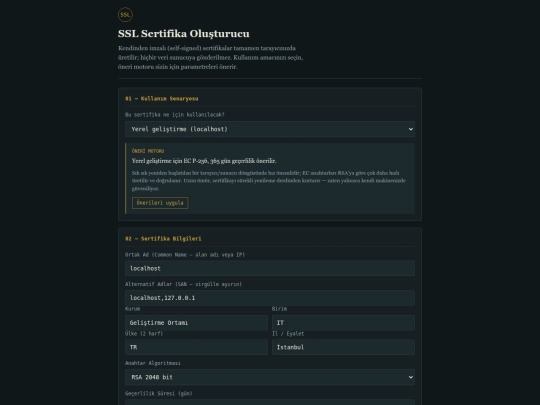Open the 'RSA 2048 bit' algorithm dropdown
The width and height of the screenshot is (540, 405).
[x=270, y=377]
